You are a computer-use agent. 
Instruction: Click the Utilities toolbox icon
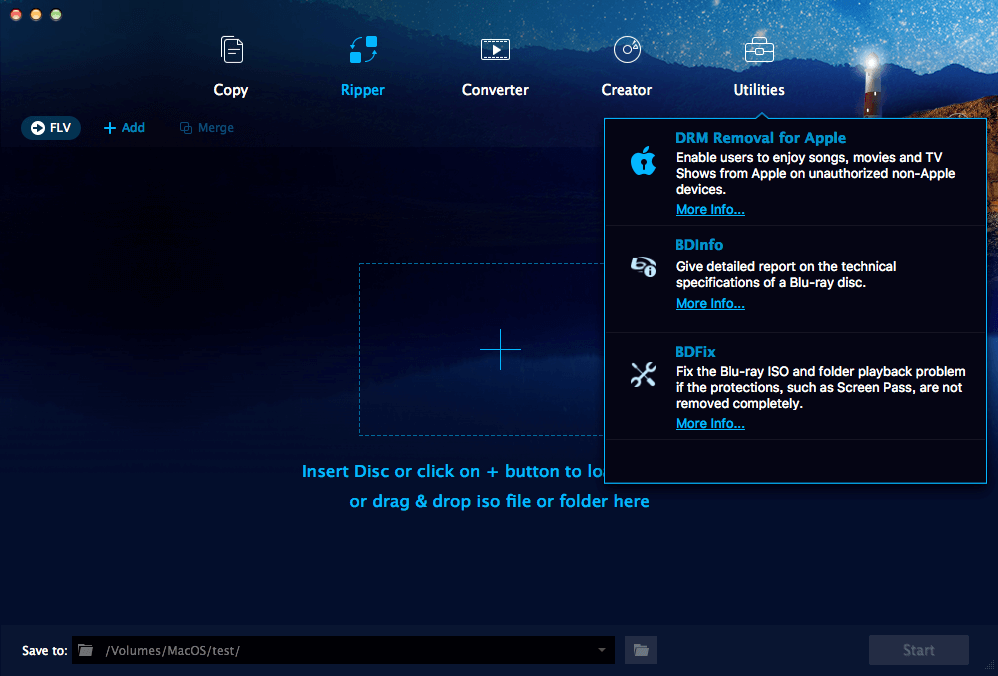pyautogui.click(x=759, y=50)
